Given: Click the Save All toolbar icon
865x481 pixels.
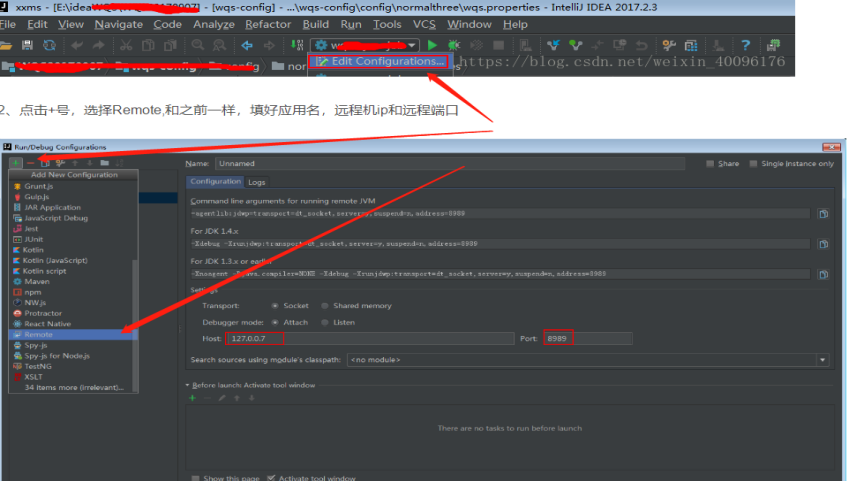Looking at the screenshot, I should [x=27, y=45].
